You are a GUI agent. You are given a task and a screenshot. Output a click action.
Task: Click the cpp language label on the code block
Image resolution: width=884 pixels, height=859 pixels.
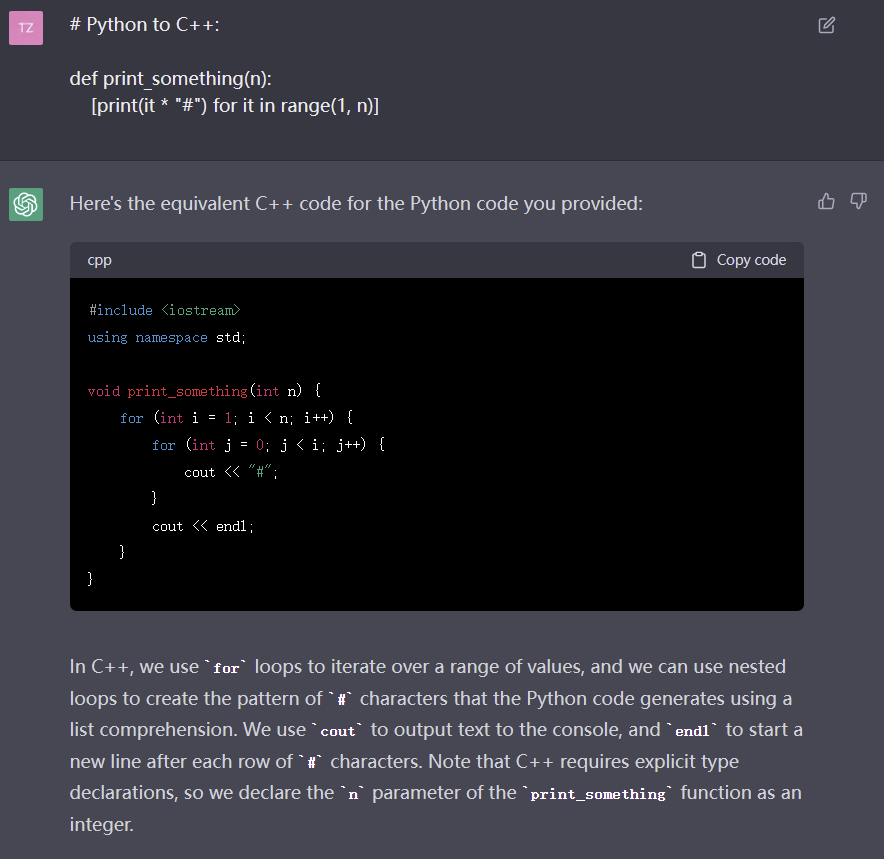tap(99, 259)
